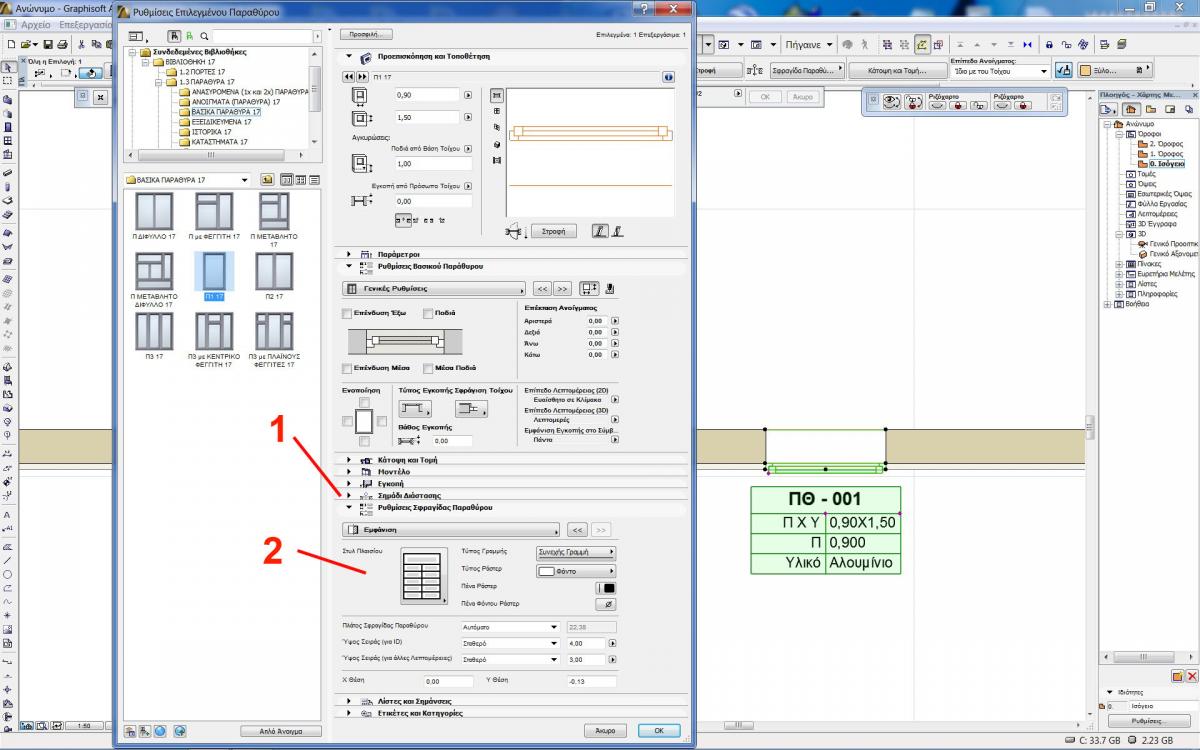
Task: Click the empty pen icon for Πένα Φόντου Ράστερ
Action: (x=606, y=604)
